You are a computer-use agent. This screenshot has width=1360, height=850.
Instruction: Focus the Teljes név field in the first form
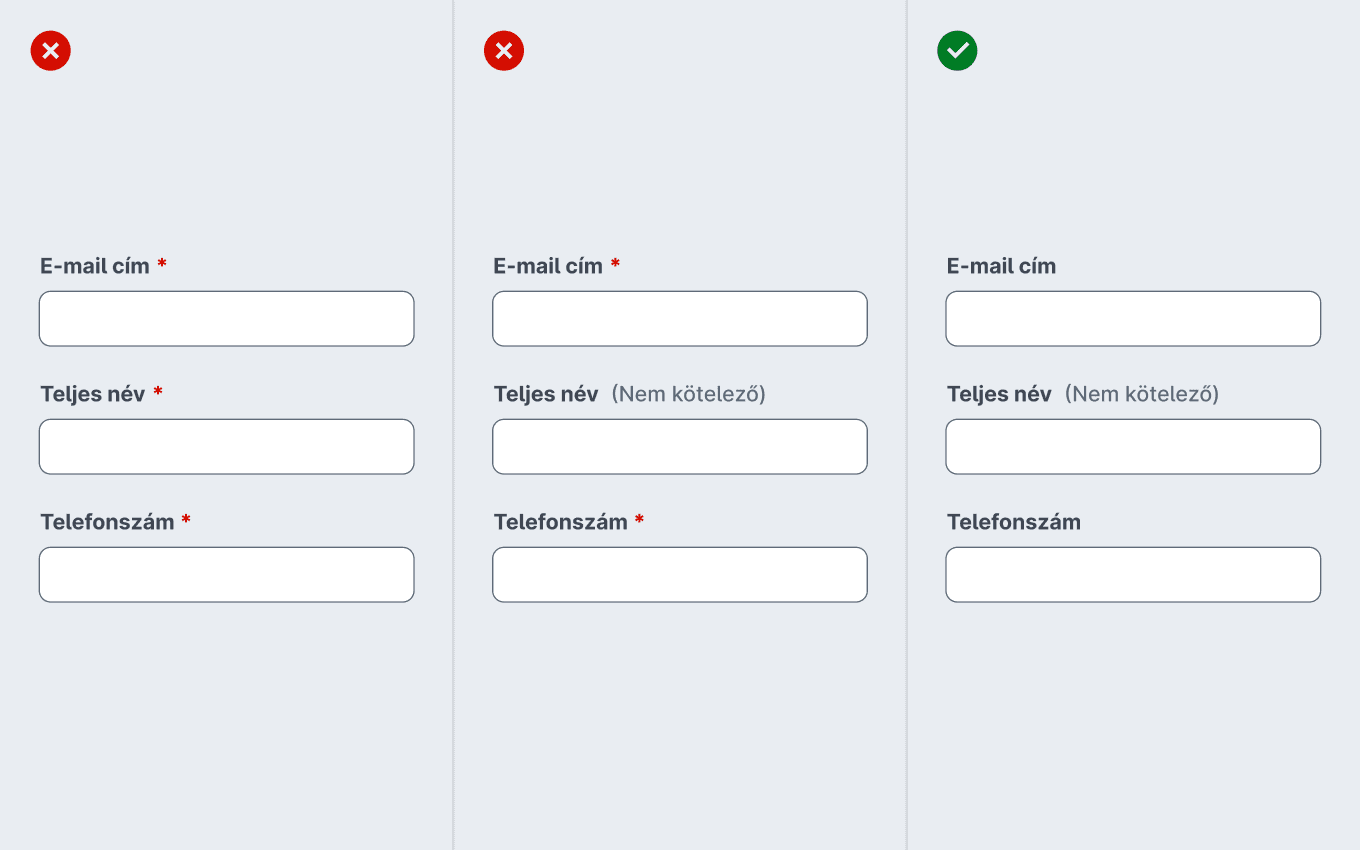[226, 447]
